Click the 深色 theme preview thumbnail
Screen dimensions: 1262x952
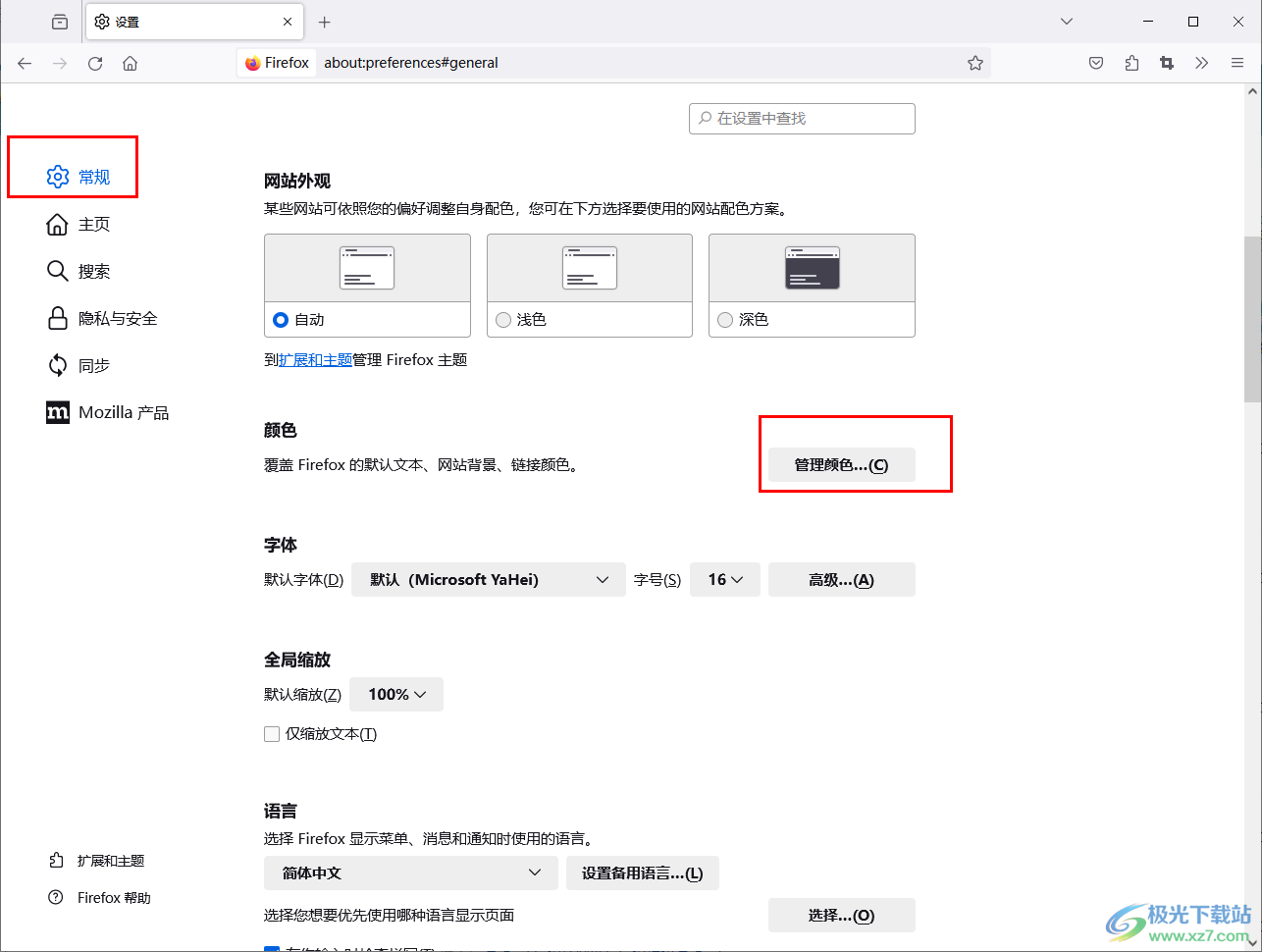click(x=812, y=268)
